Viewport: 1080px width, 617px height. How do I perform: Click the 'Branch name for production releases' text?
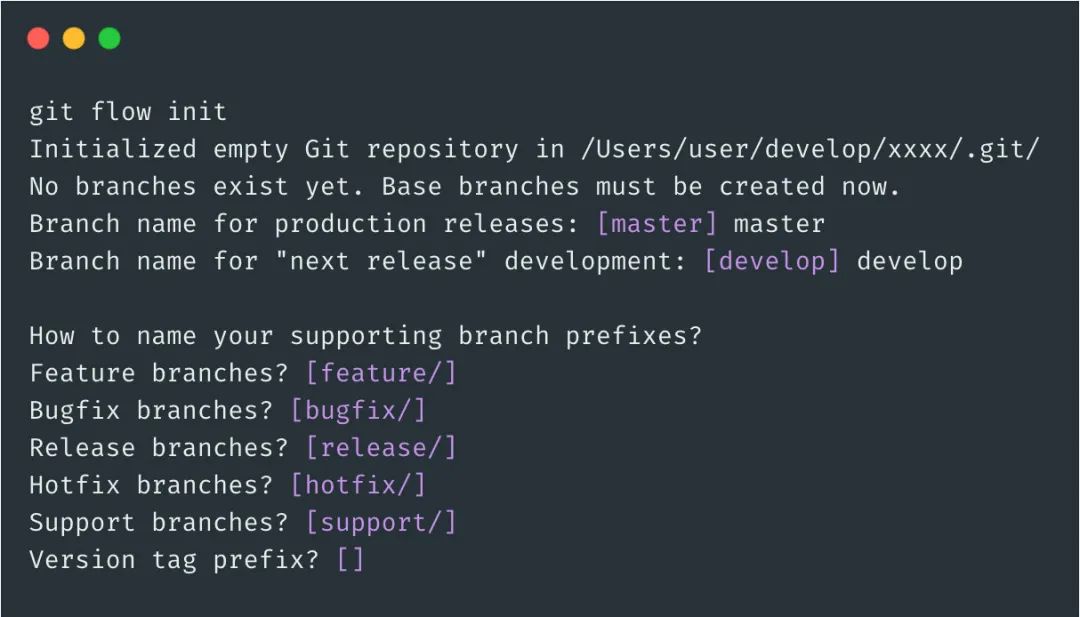[304, 224]
